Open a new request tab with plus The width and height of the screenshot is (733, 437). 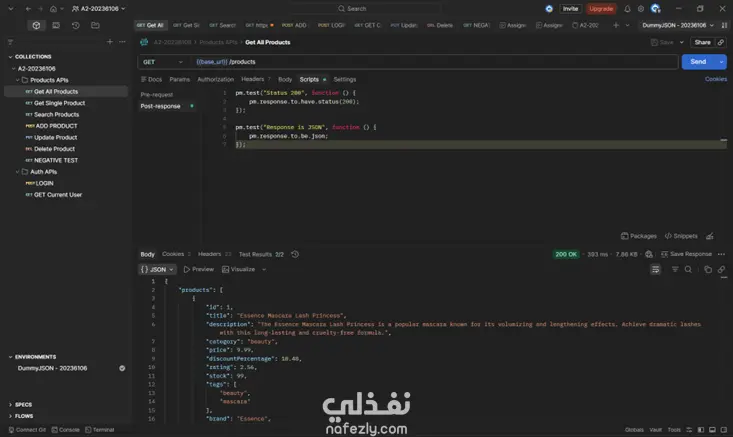616,25
